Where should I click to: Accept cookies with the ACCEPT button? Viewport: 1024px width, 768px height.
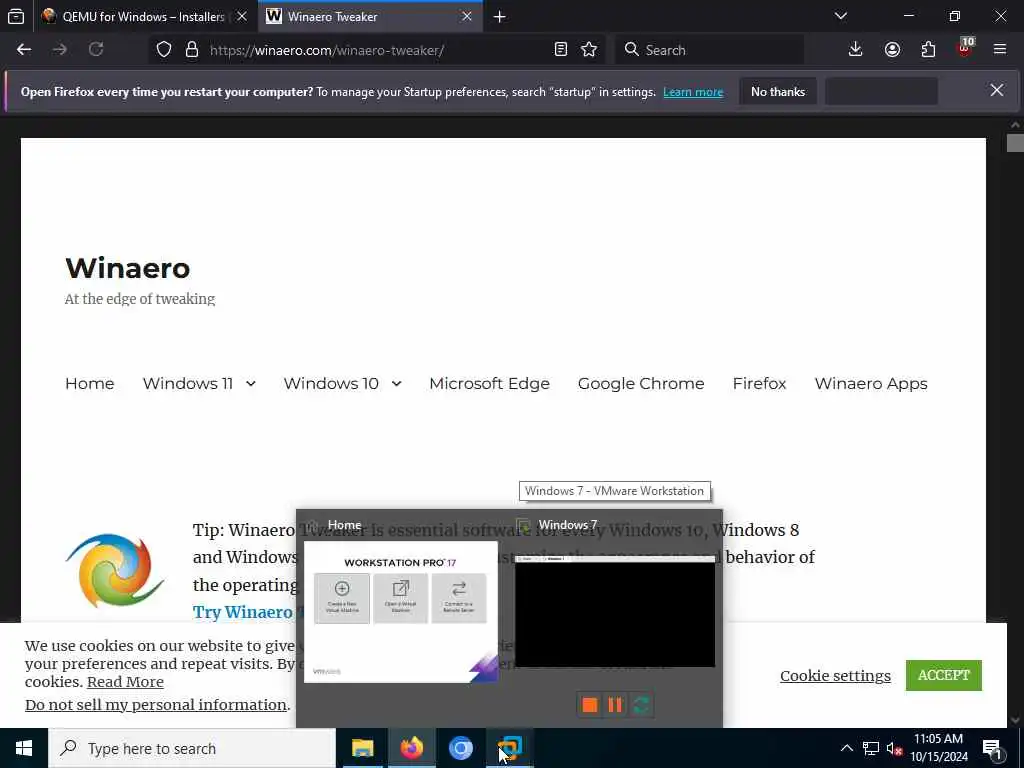pos(944,675)
